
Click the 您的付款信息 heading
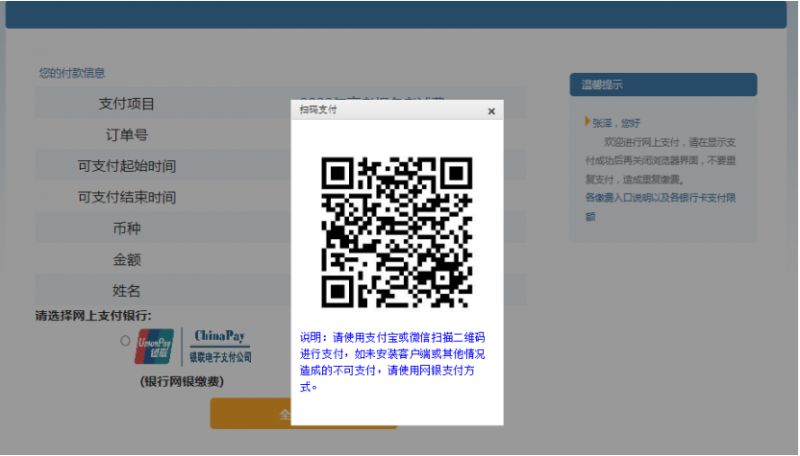tap(72, 73)
